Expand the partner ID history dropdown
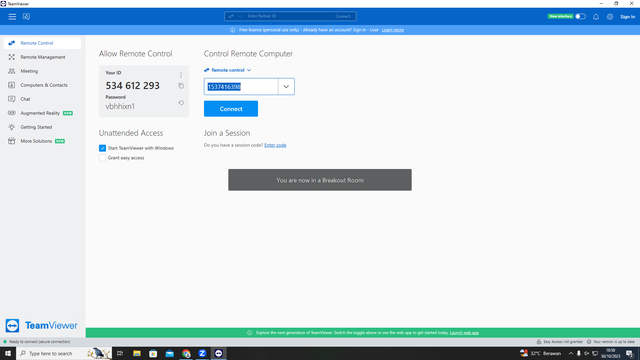This screenshot has width=640, height=360. click(x=286, y=87)
